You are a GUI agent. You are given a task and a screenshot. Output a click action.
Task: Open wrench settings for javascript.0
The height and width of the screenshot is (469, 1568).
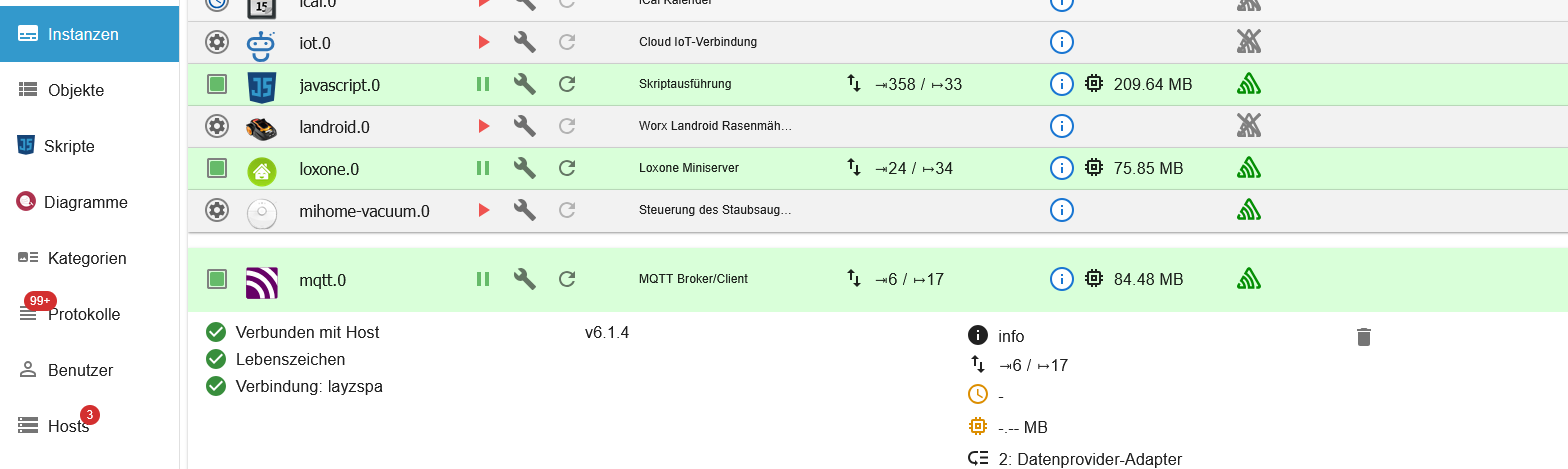point(525,84)
